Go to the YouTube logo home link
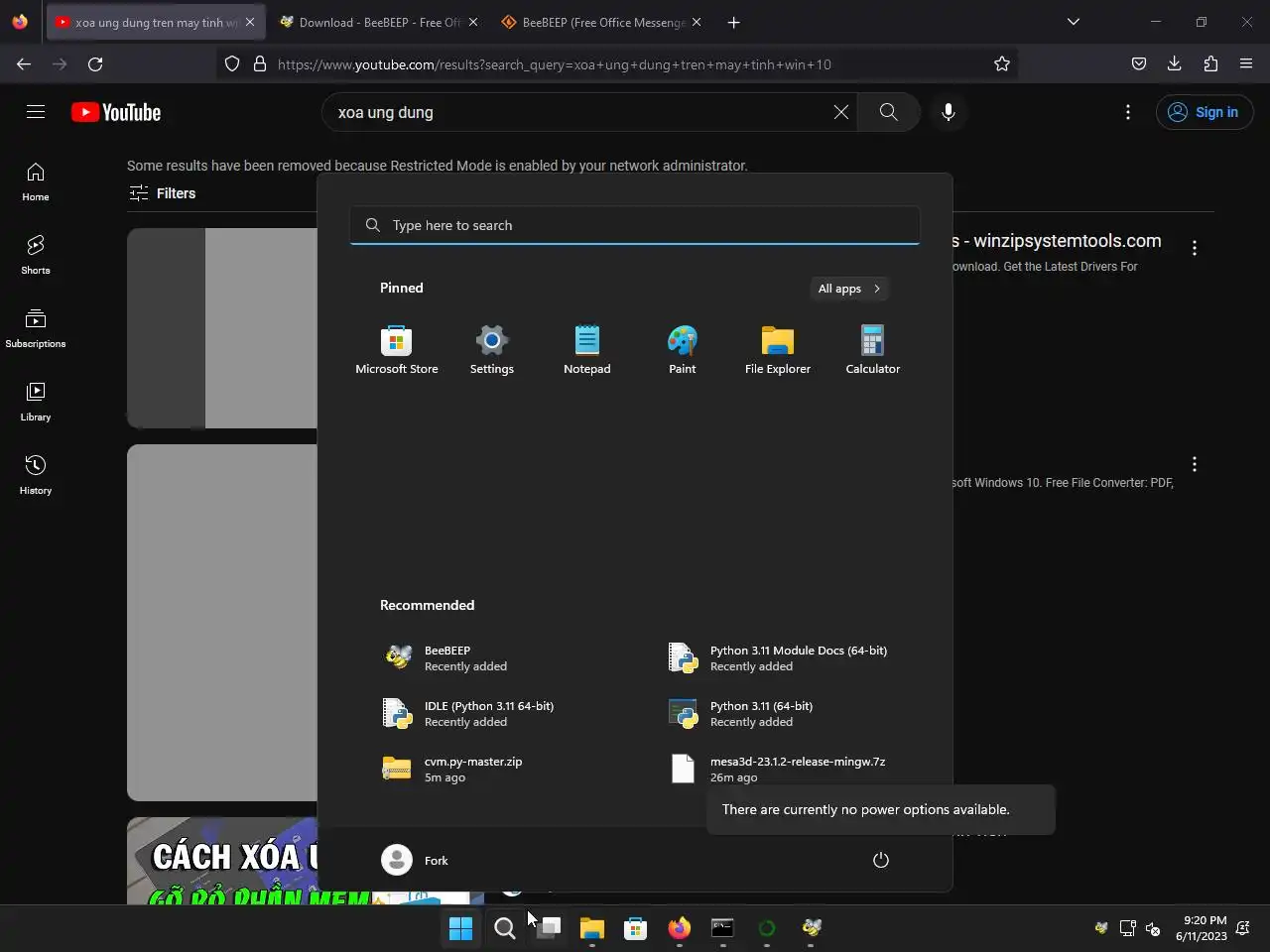Image resolution: width=1270 pixels, height=952 pixels. point(116,112)
